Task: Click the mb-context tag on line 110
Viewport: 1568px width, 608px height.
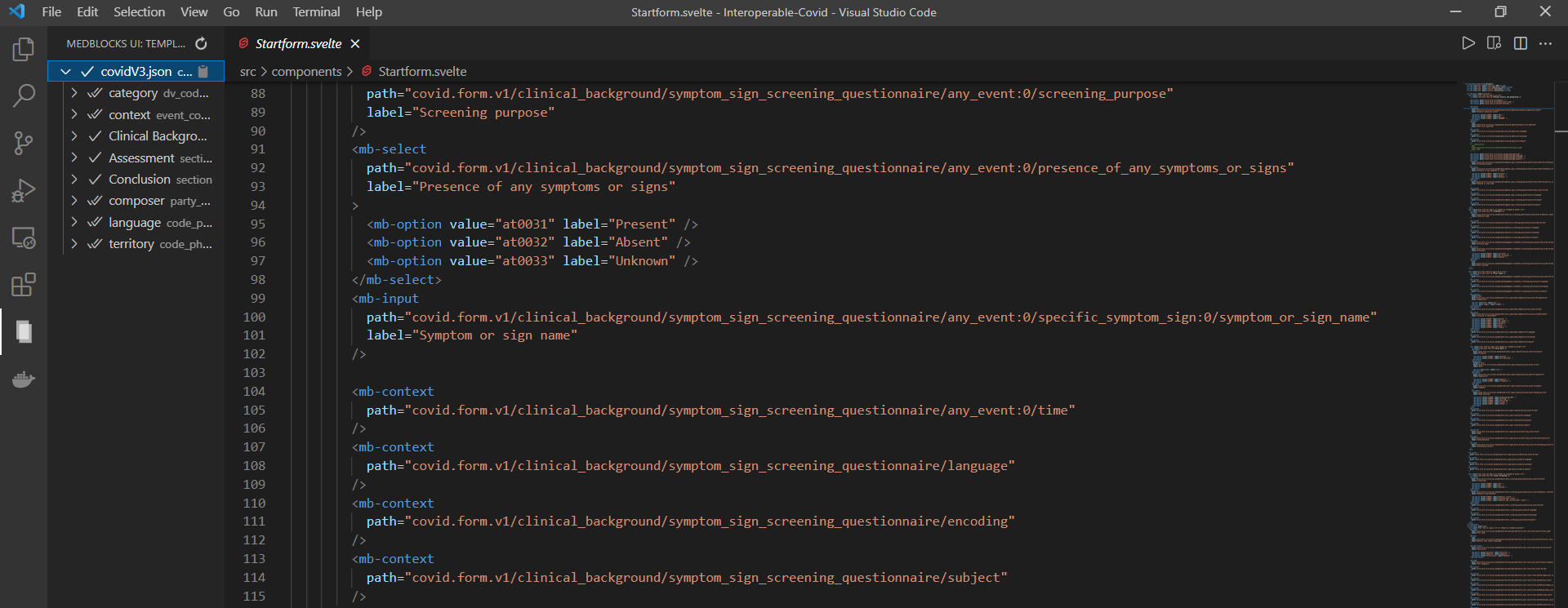Action: (393, 504)
